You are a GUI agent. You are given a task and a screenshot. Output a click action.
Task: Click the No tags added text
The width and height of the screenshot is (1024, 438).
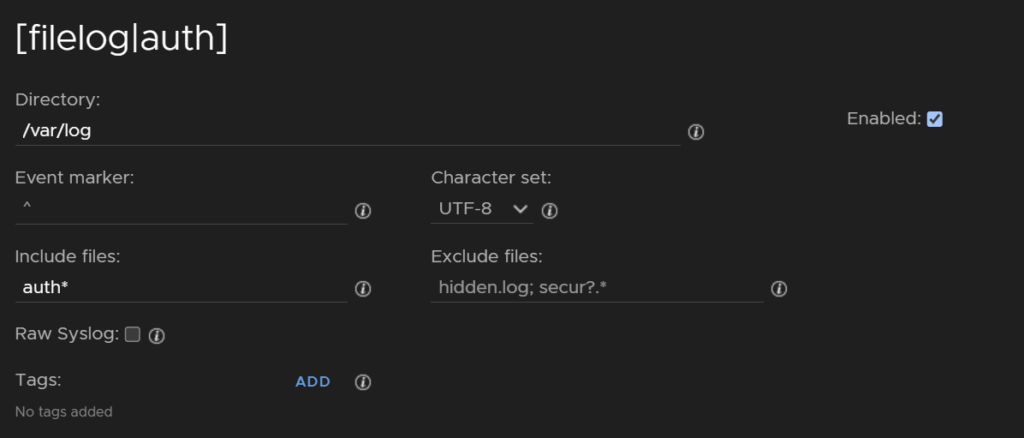point(63,412)
